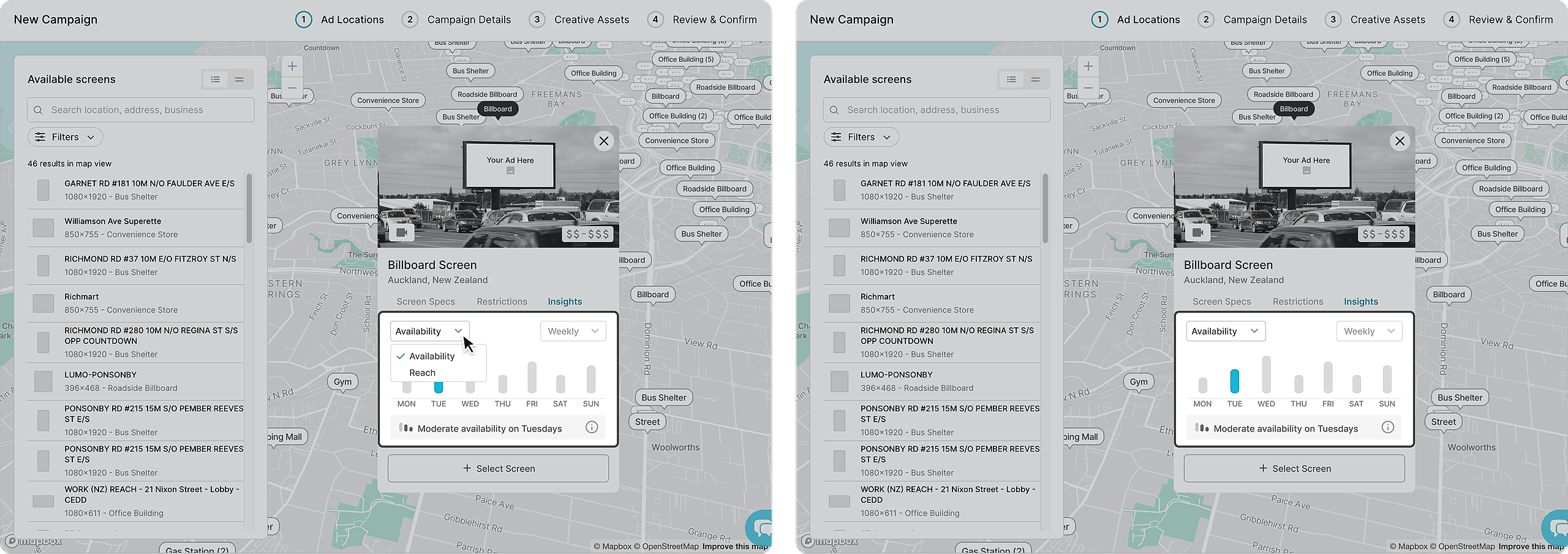Click step 3 circle for Creative Assets, right view
This screenshot has width=1568, height=554.
[1333, 20]
